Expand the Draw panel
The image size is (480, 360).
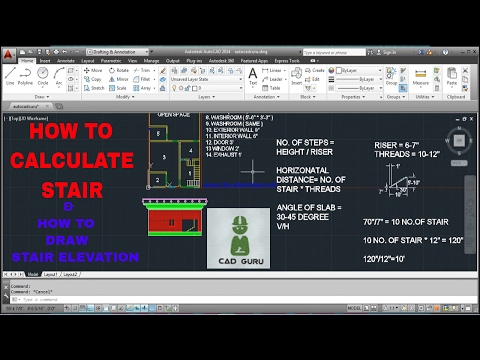42,97
